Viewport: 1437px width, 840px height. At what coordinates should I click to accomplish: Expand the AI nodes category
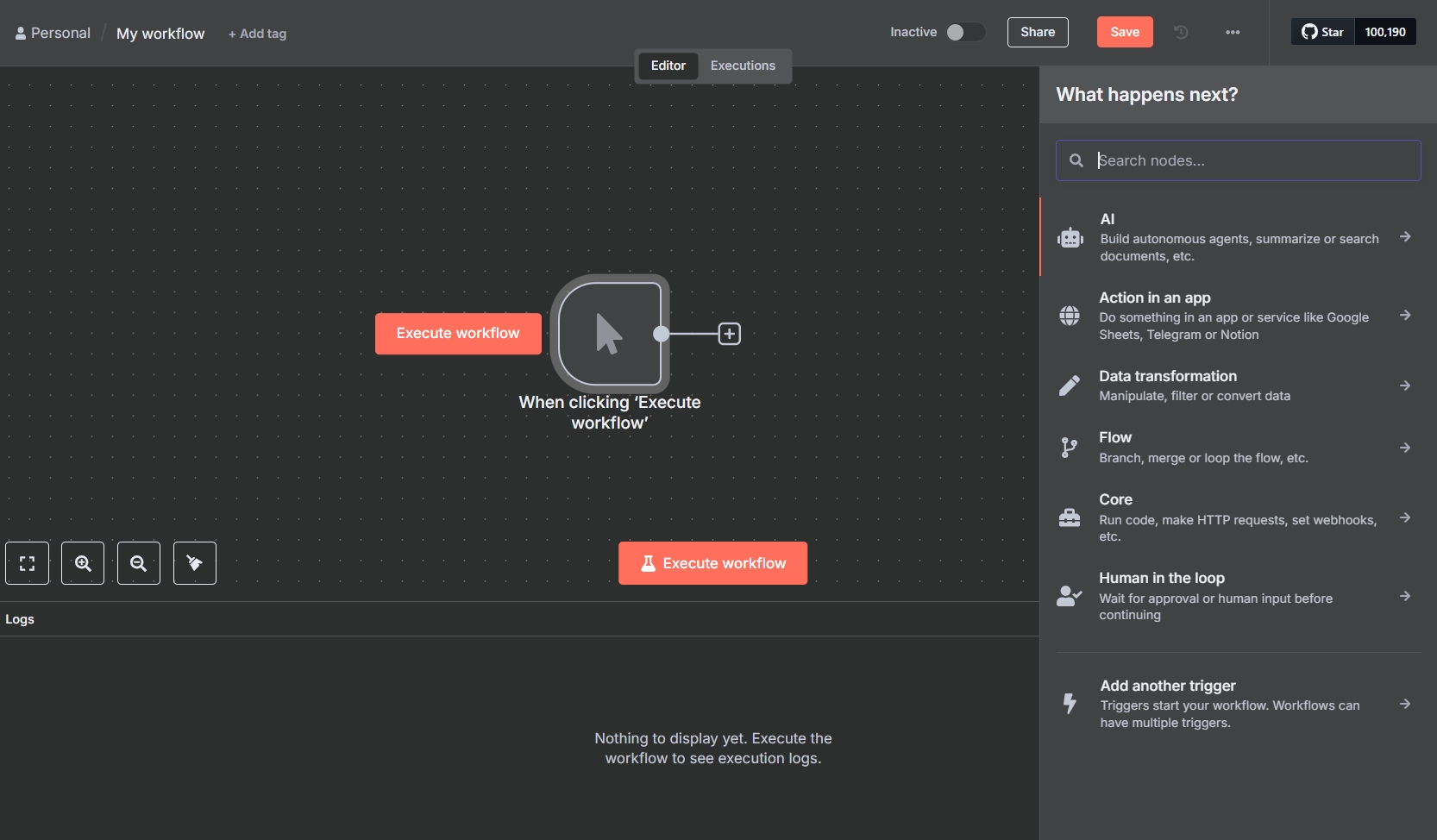click(1238, 237)
